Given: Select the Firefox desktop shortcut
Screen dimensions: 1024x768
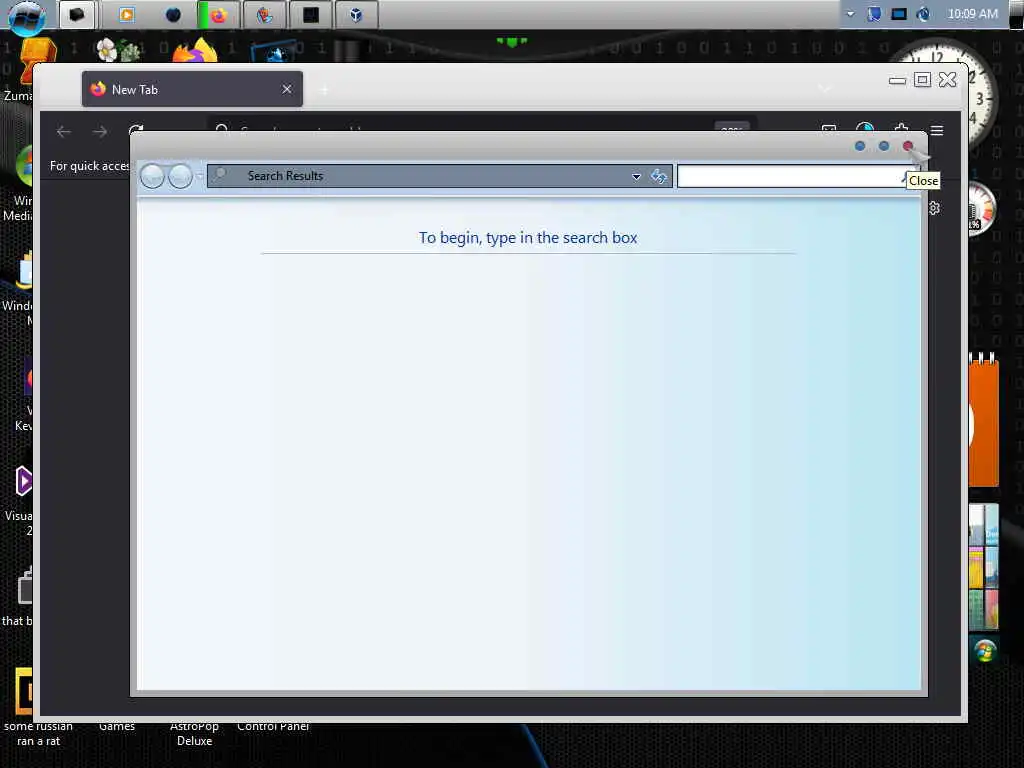Looking at the screenshot, I should pyautogui.click(x=195, y=50).
